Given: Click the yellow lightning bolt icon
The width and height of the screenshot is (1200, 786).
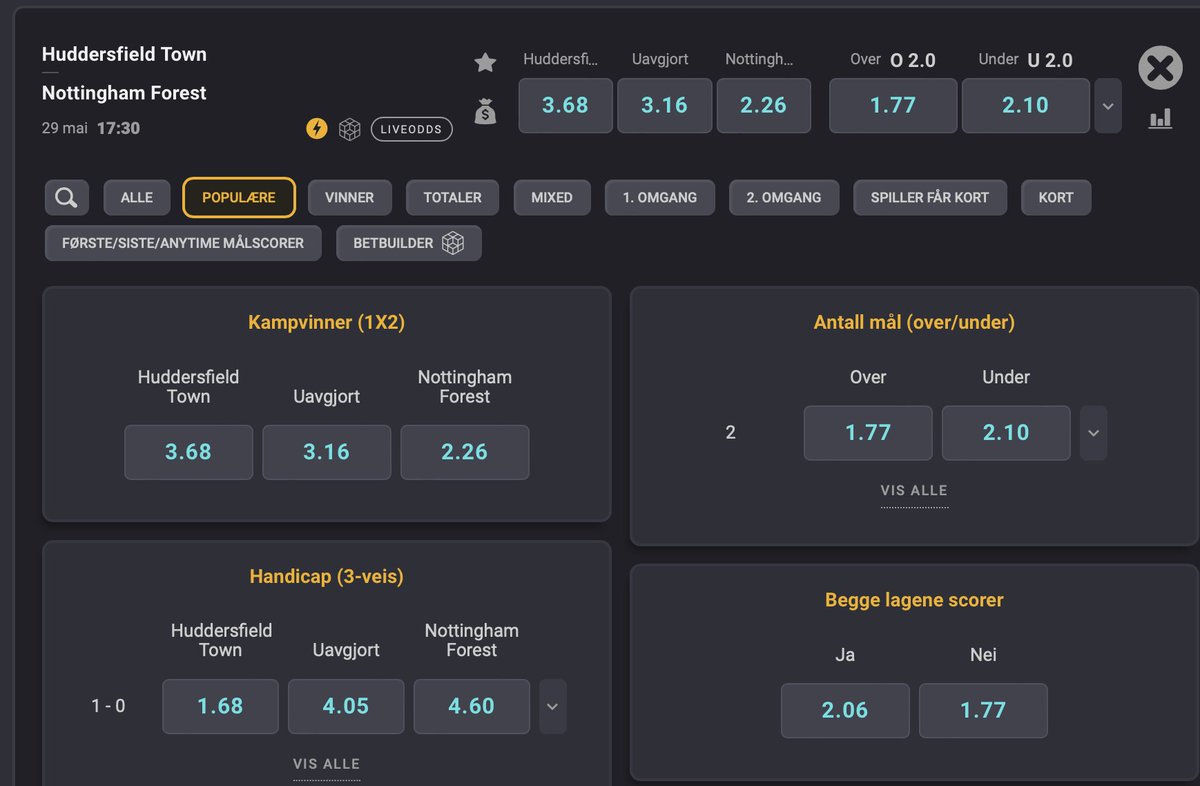Looking at the screenshot, I should tap(316, 129).
